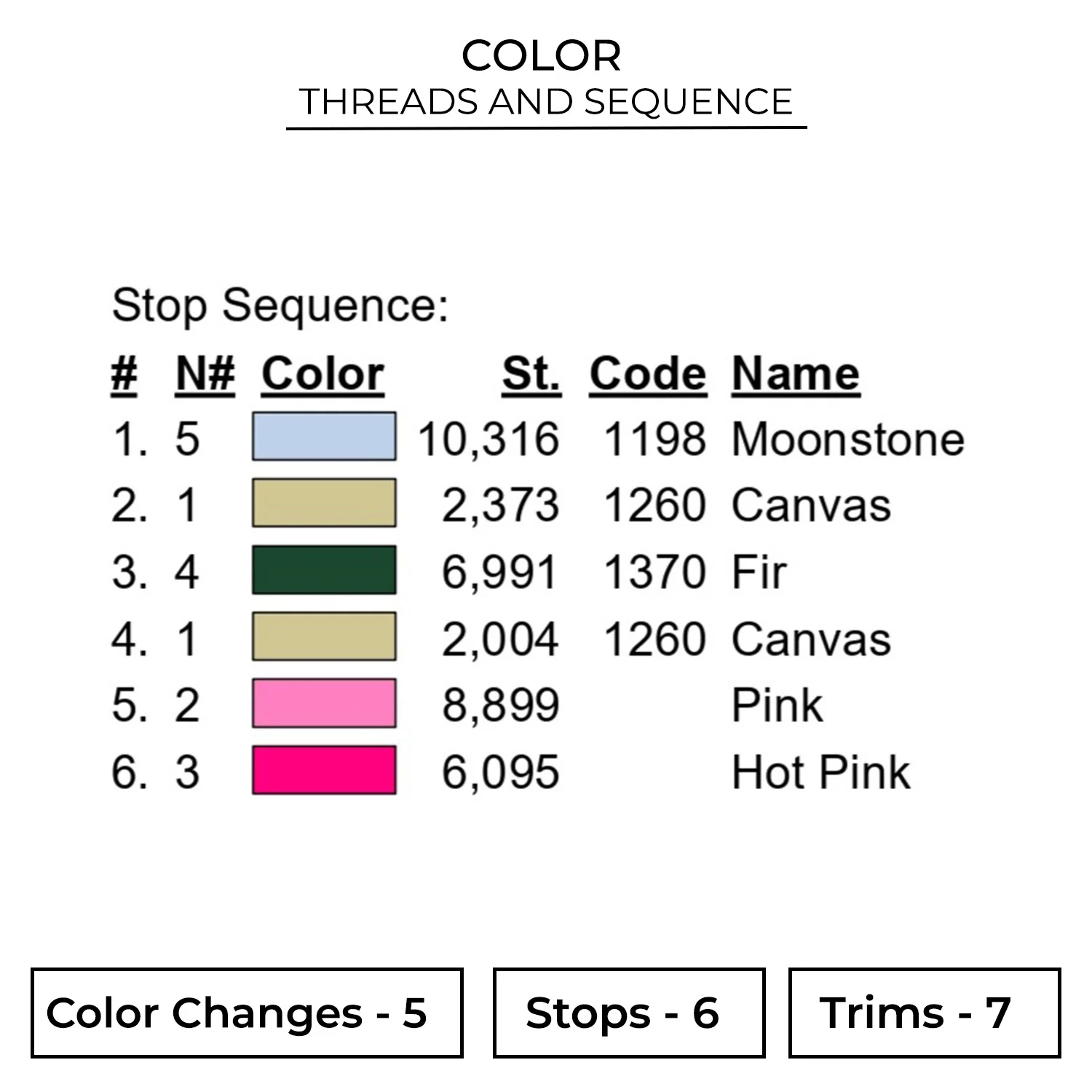Viewport: 1092px width, 1092px height.
Task: Select the Hot Pink color swatch
Action: point(324,769)
